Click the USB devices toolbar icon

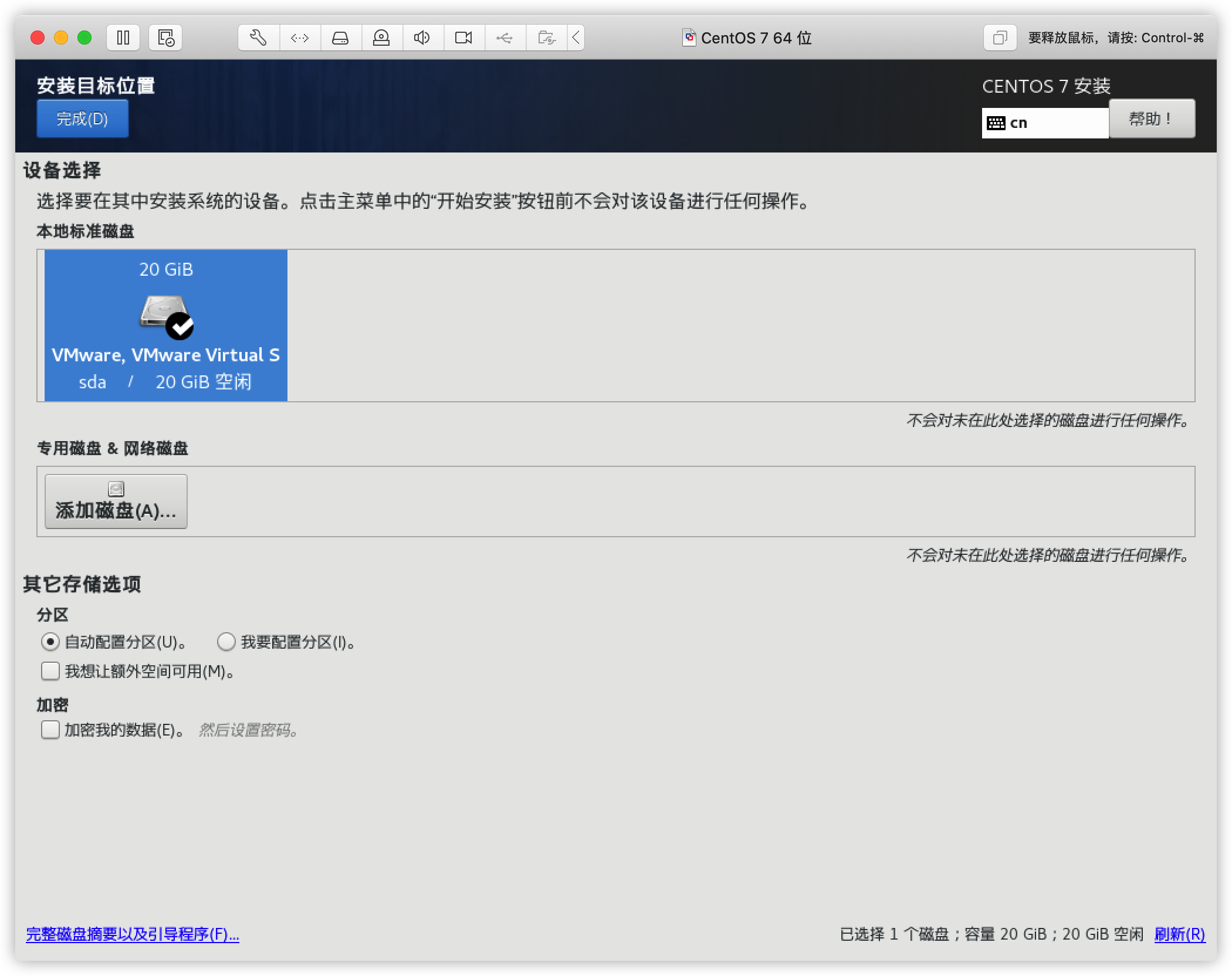click(505, 38)
